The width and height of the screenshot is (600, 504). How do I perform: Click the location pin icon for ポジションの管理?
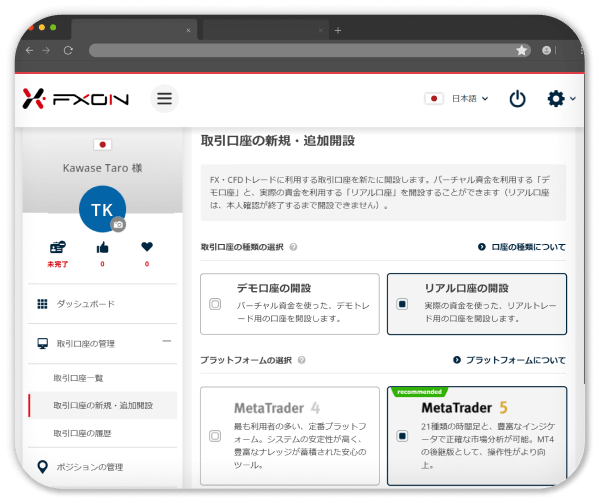(42, 467)
